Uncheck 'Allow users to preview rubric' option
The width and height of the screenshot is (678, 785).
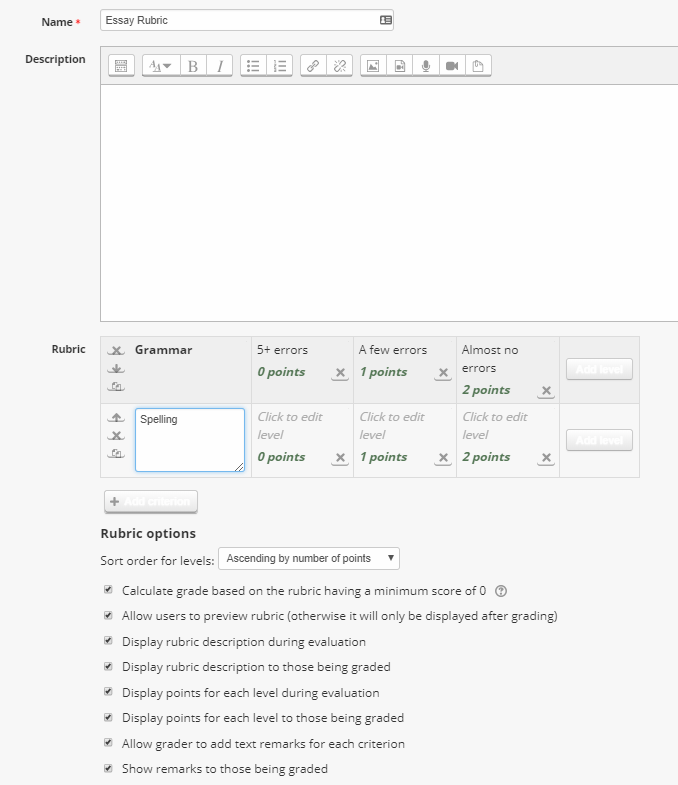pyautogui.click(x=109, y=616)
